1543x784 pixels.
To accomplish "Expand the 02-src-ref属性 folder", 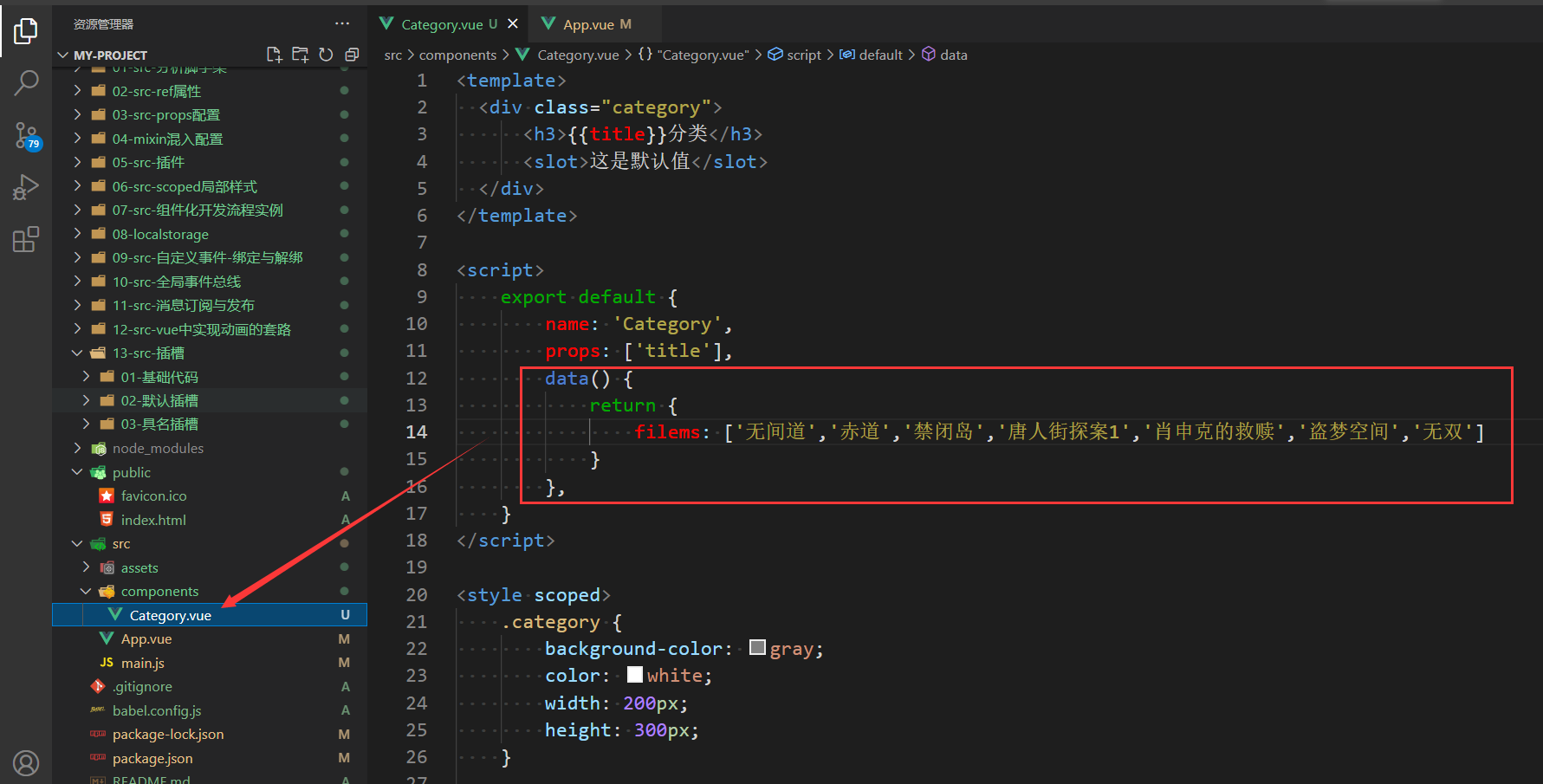I will (x=156, y=91).
